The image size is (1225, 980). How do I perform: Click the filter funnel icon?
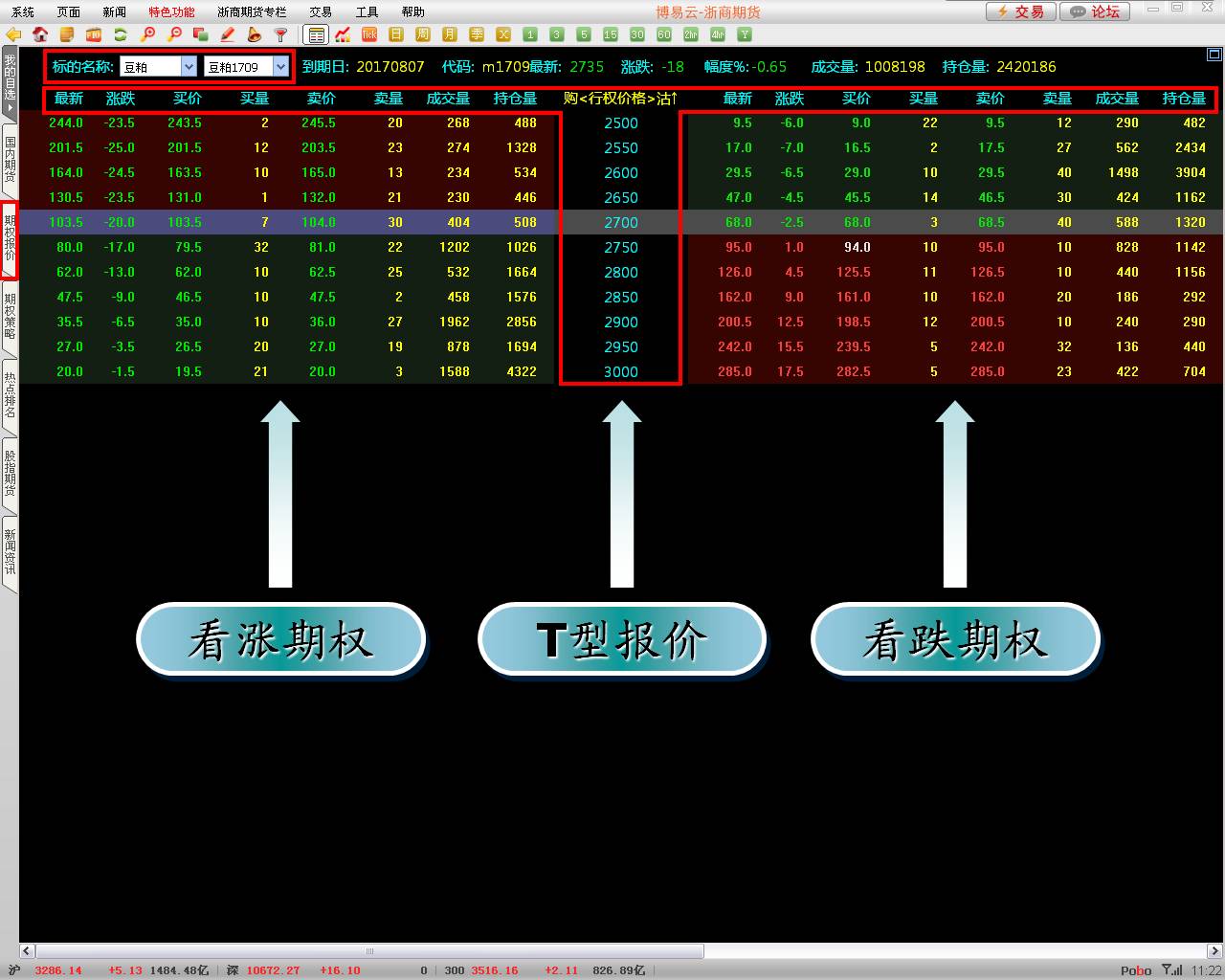click(281, 34)
